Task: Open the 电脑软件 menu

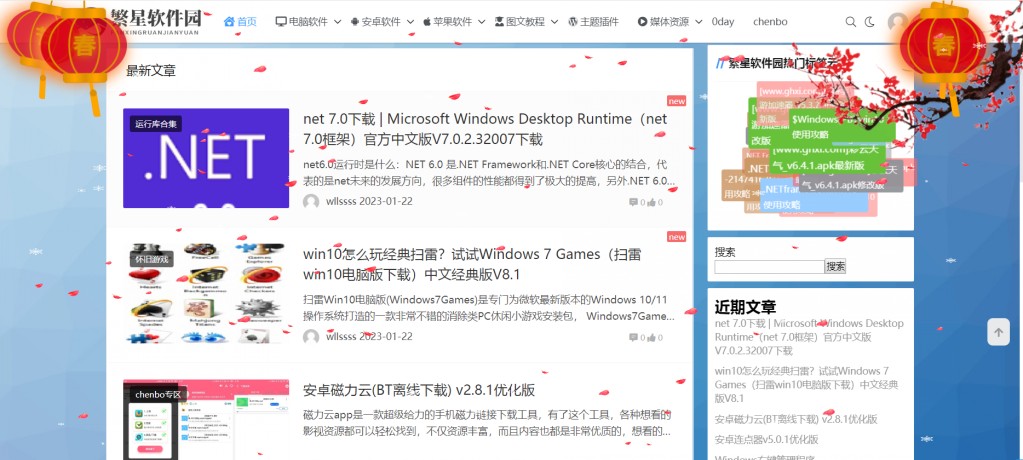Action: click(301, 22)
